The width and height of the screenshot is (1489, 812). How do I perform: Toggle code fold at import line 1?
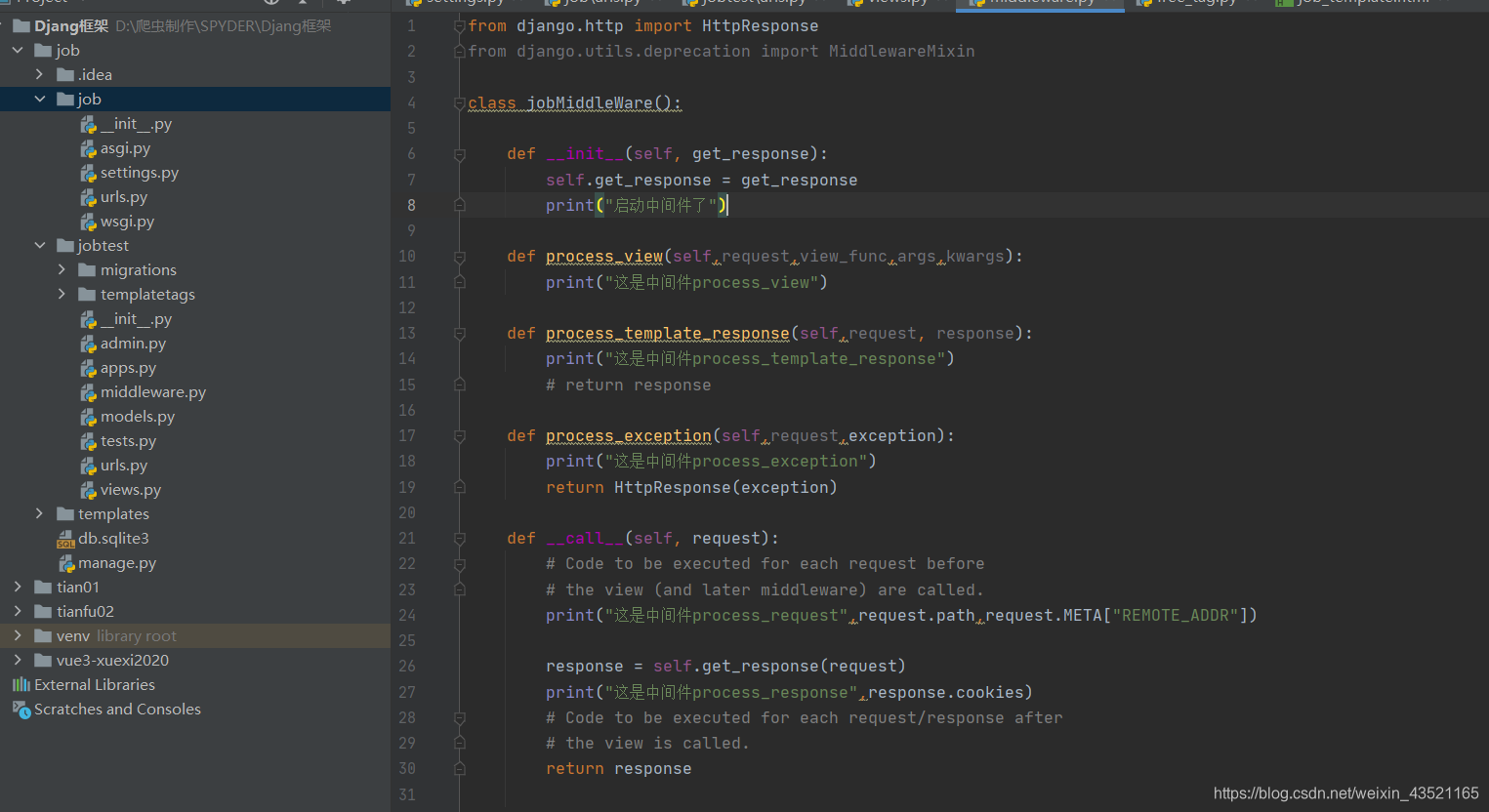click(459, 26)
